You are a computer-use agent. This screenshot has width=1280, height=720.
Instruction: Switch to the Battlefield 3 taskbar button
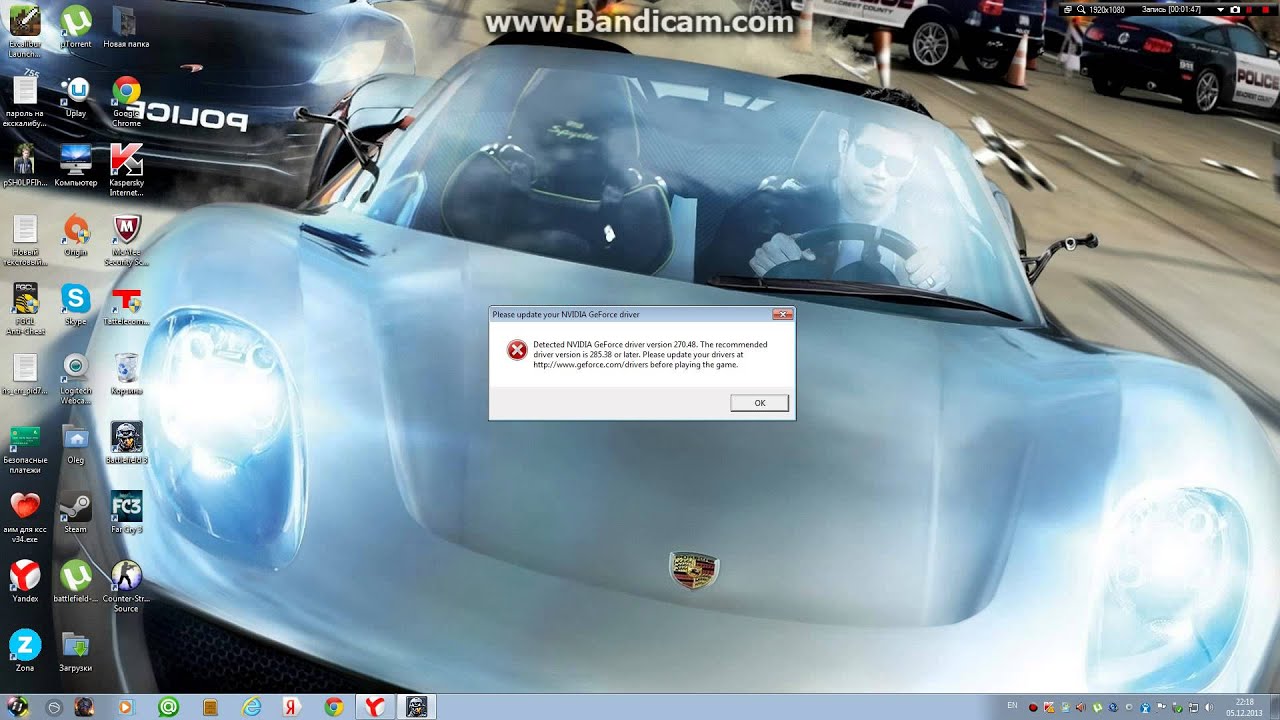pyautogui.click(x=417, y=707)
